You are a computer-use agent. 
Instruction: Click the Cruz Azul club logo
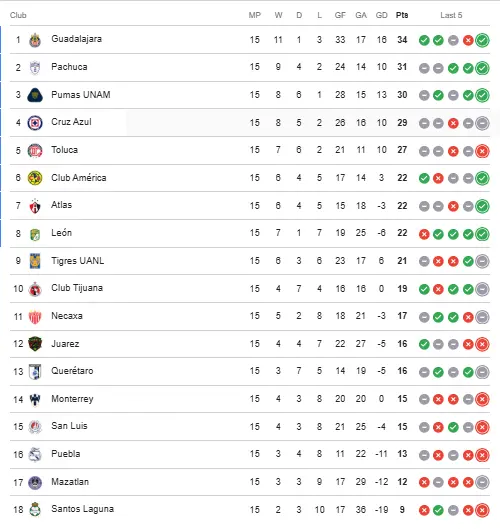pyautogui.click(x=35, y=123)
